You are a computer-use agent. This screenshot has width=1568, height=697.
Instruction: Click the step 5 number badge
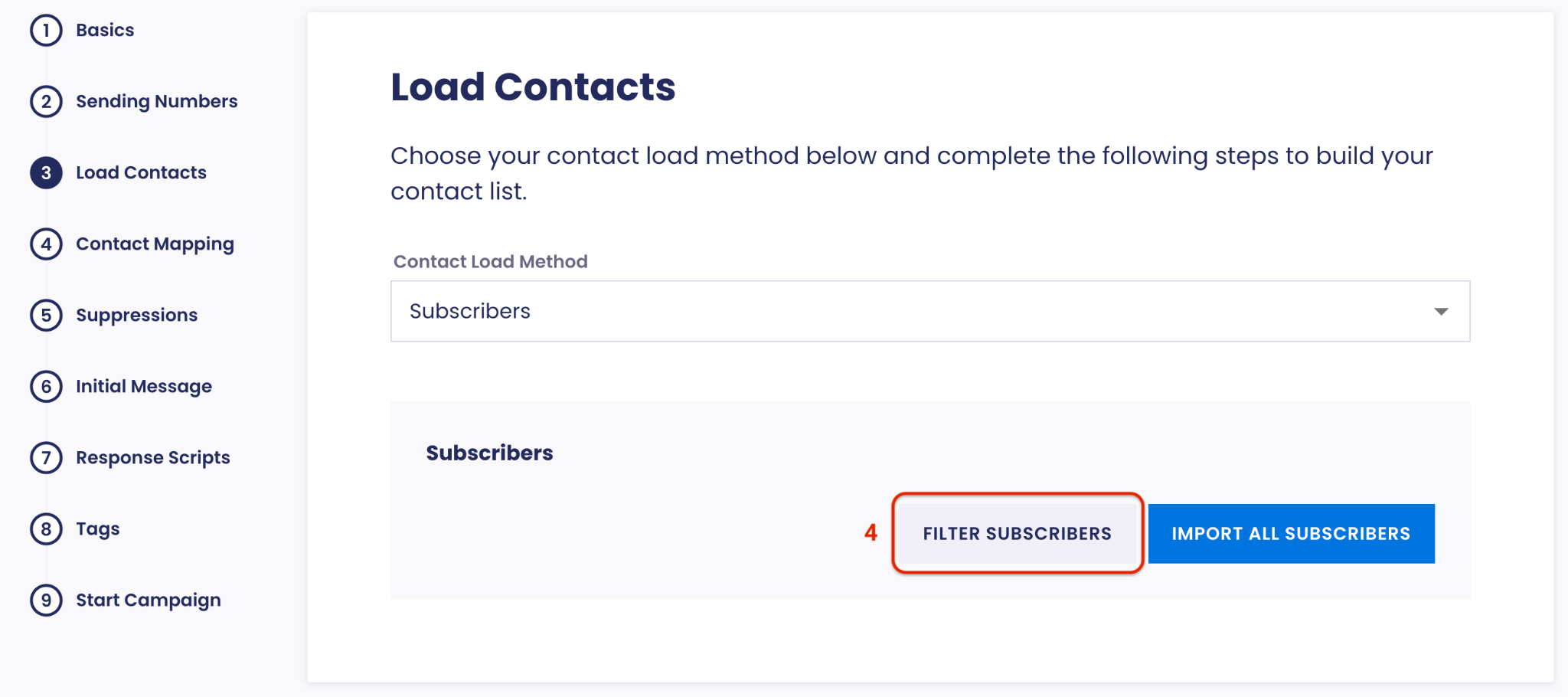click(46, 316)
